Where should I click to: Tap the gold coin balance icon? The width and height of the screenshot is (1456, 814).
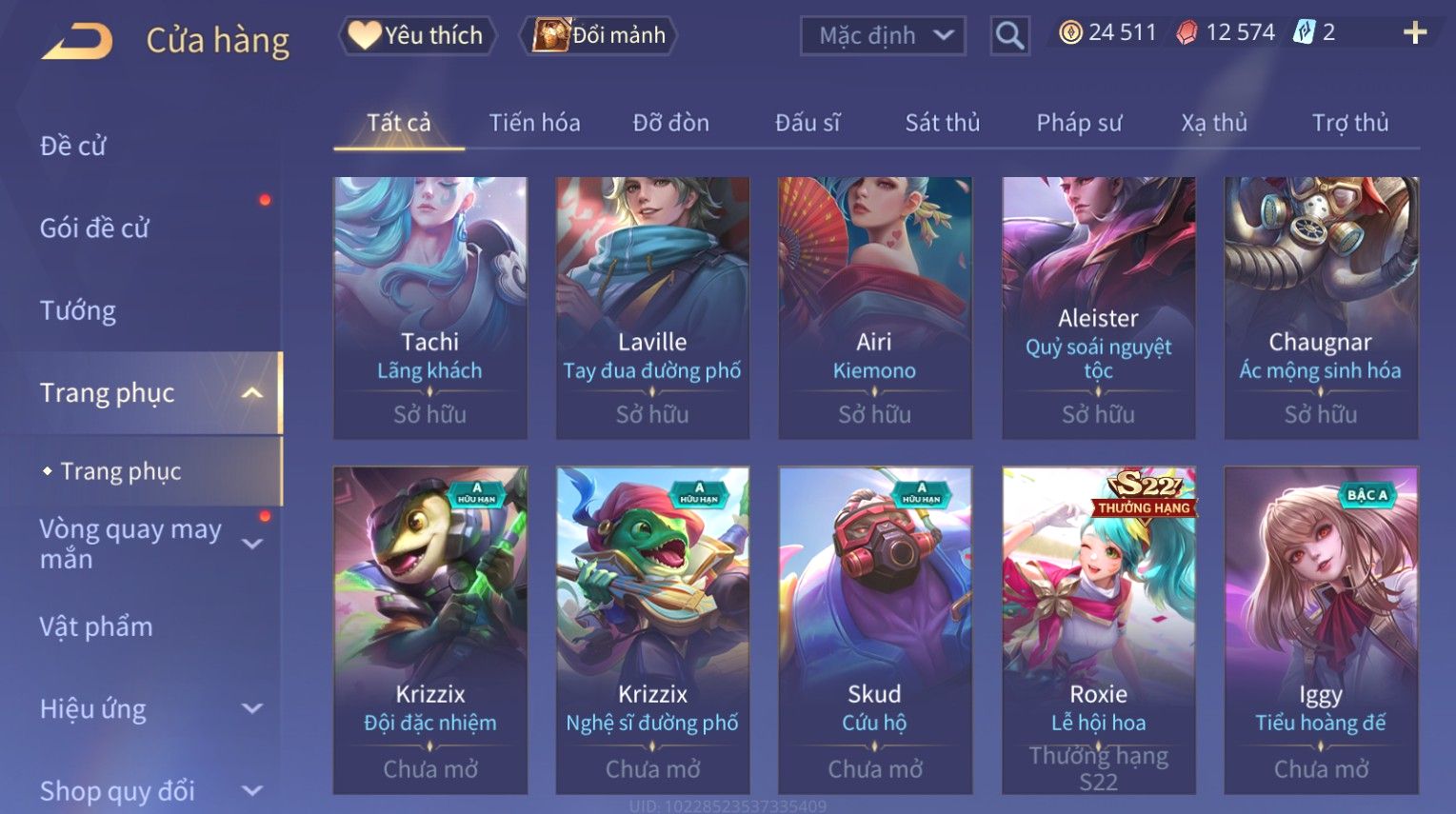[x=1071, y=33]
